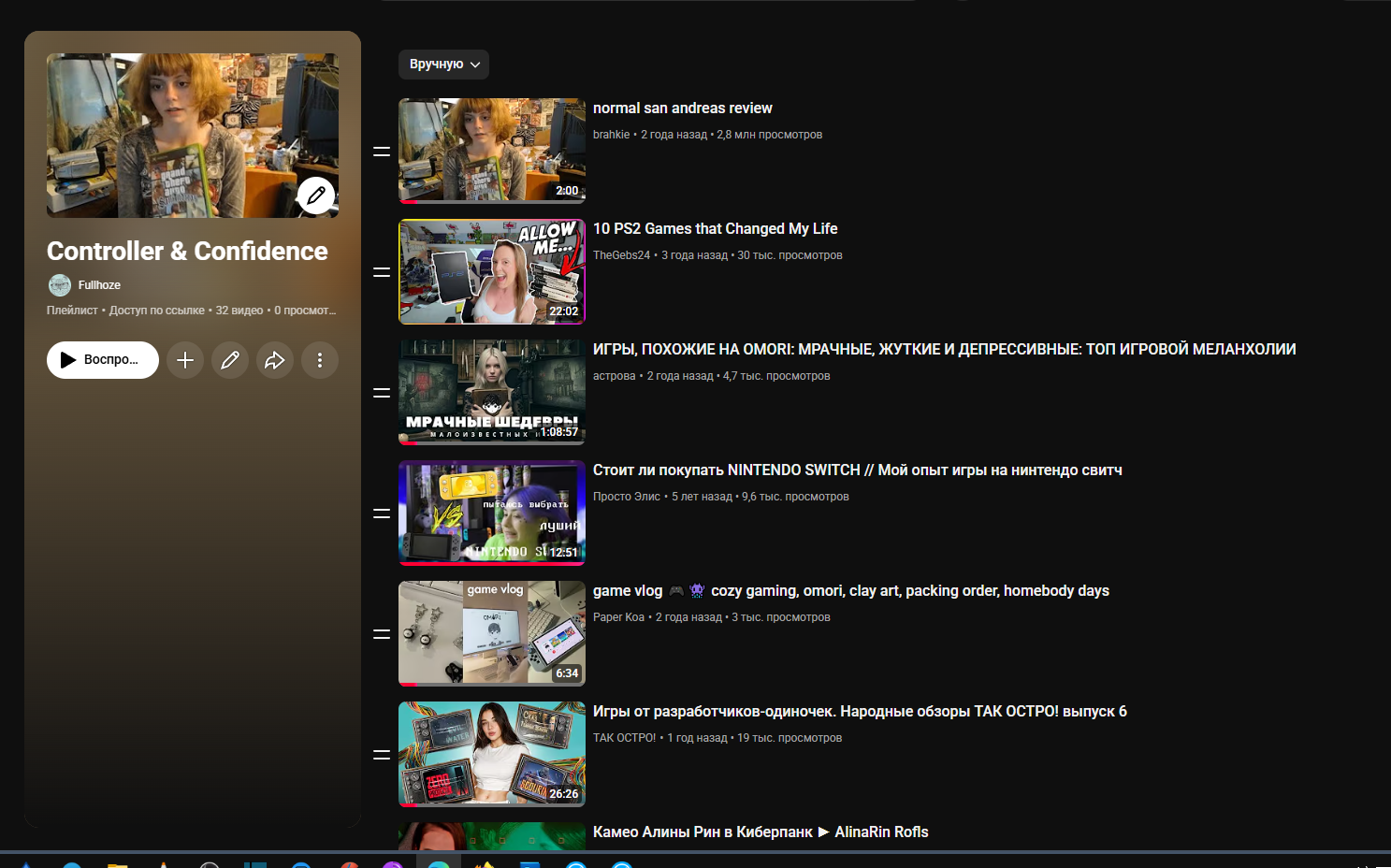The width and height of the screenshot is (1391, 868).
Task: Open the "game vlog" cozy gaming title
Action: point(851,591)
